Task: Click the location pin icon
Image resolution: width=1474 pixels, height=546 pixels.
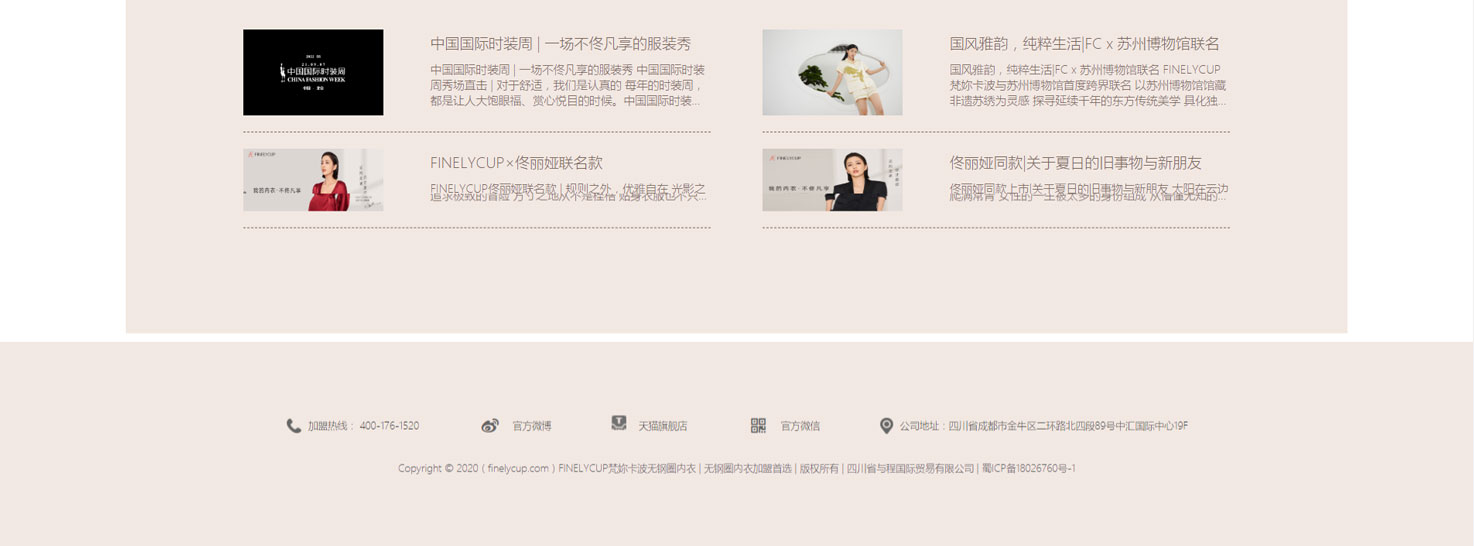Action: tap(886, 426)
